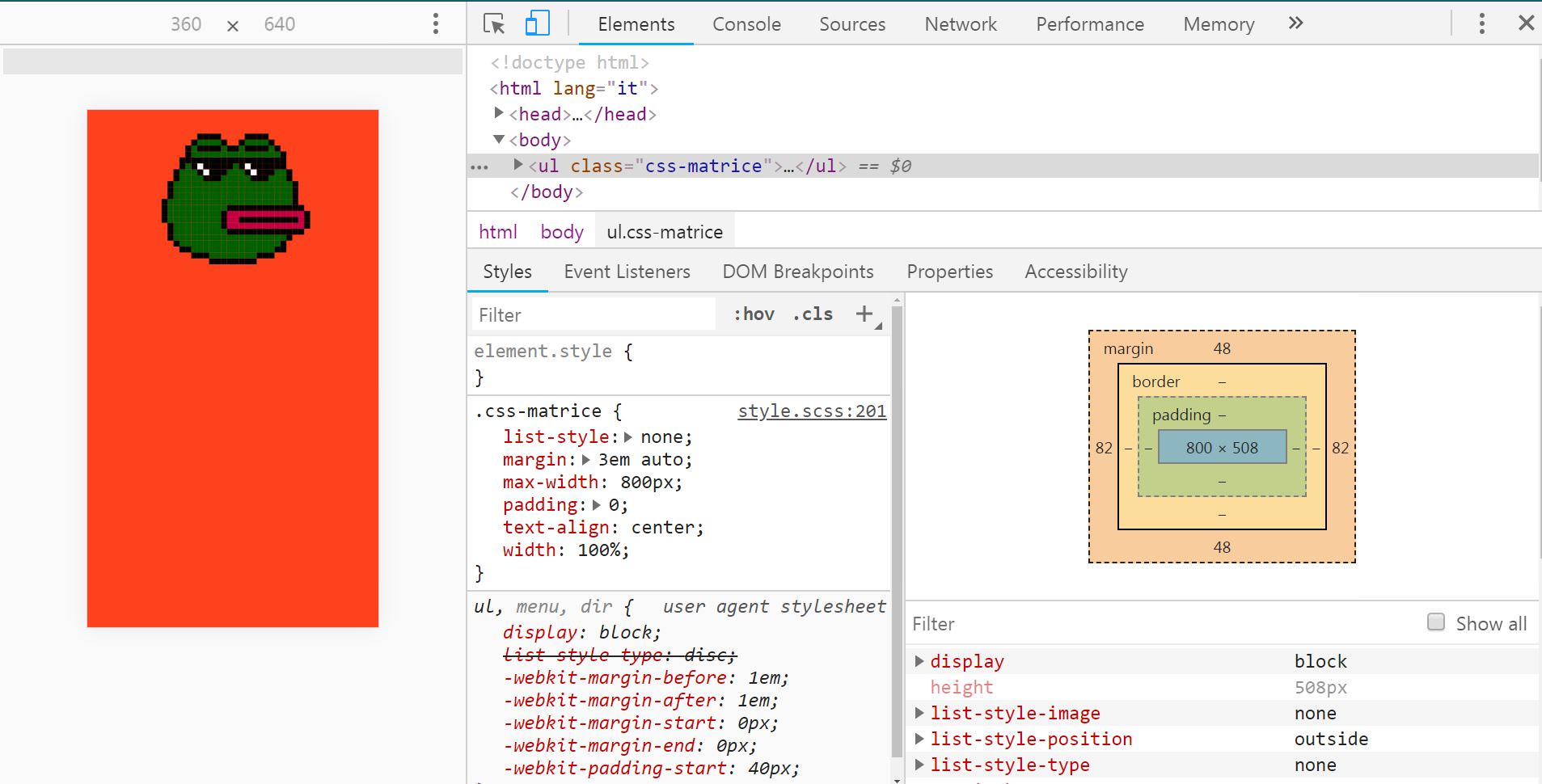Image resolution: width=1542 pixels, height=784 pixels.
Task: Click the .css-matrice selector text
Action: [x=538, y=411]
